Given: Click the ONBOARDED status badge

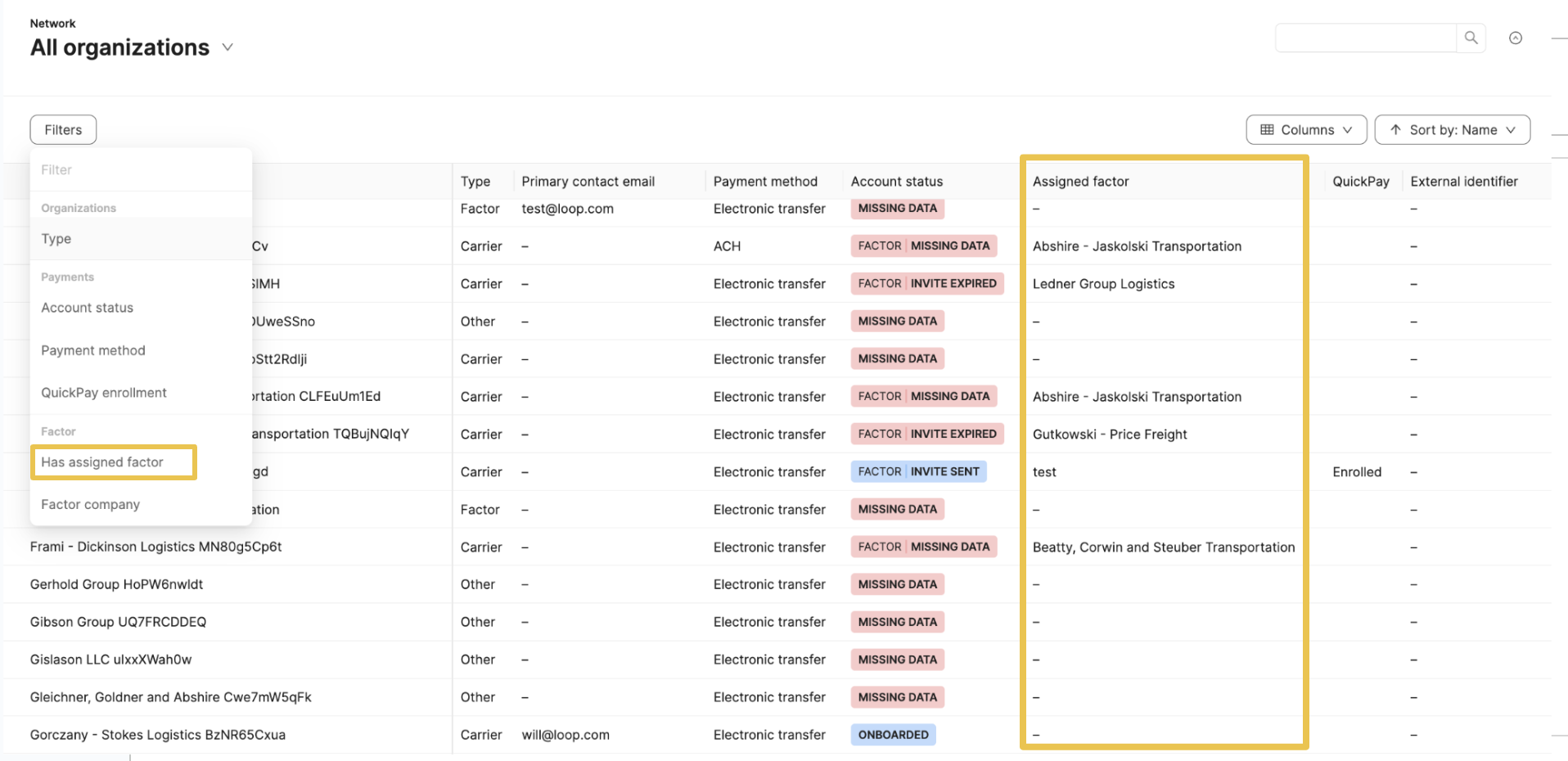Looking at the screenshot, I should (893, 735).
